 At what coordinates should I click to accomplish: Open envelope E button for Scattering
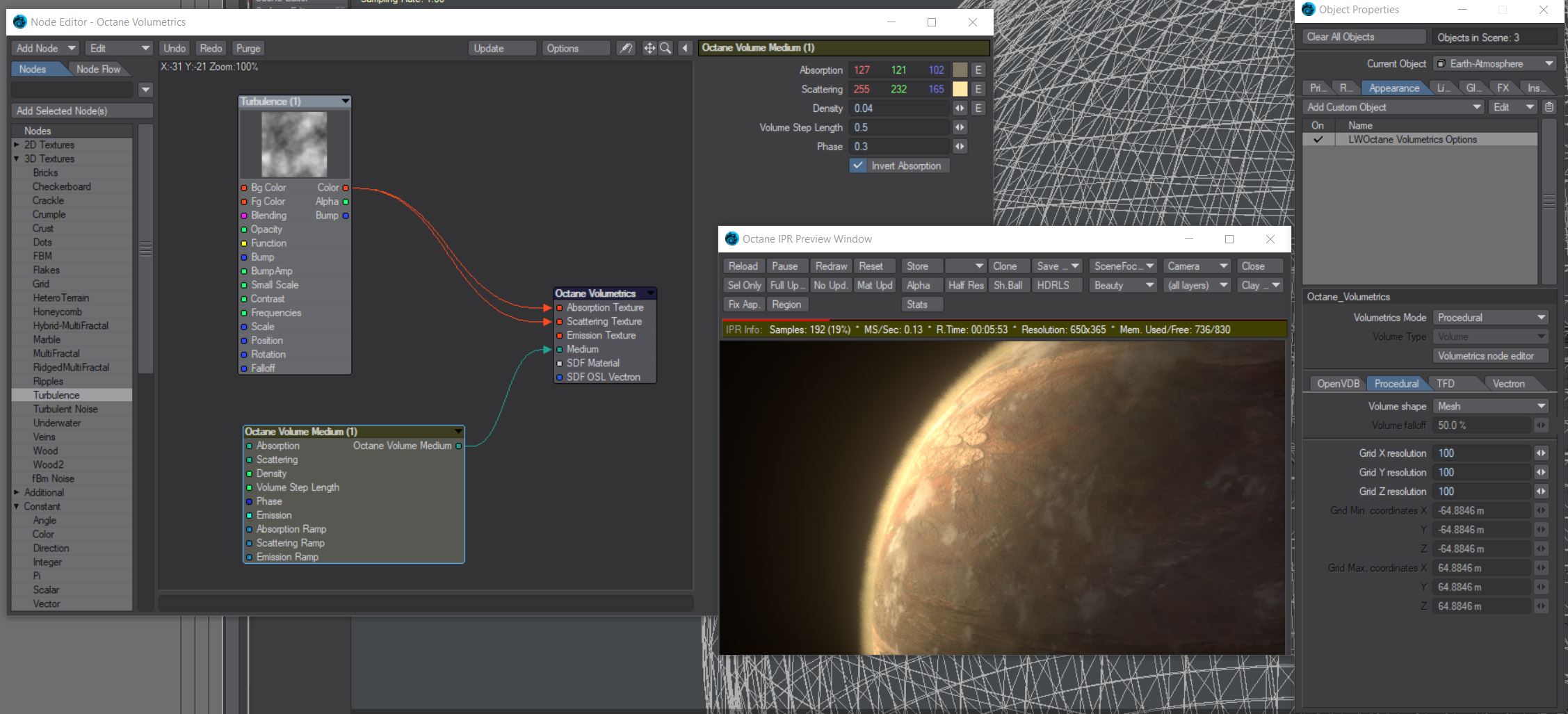point(978,89)
